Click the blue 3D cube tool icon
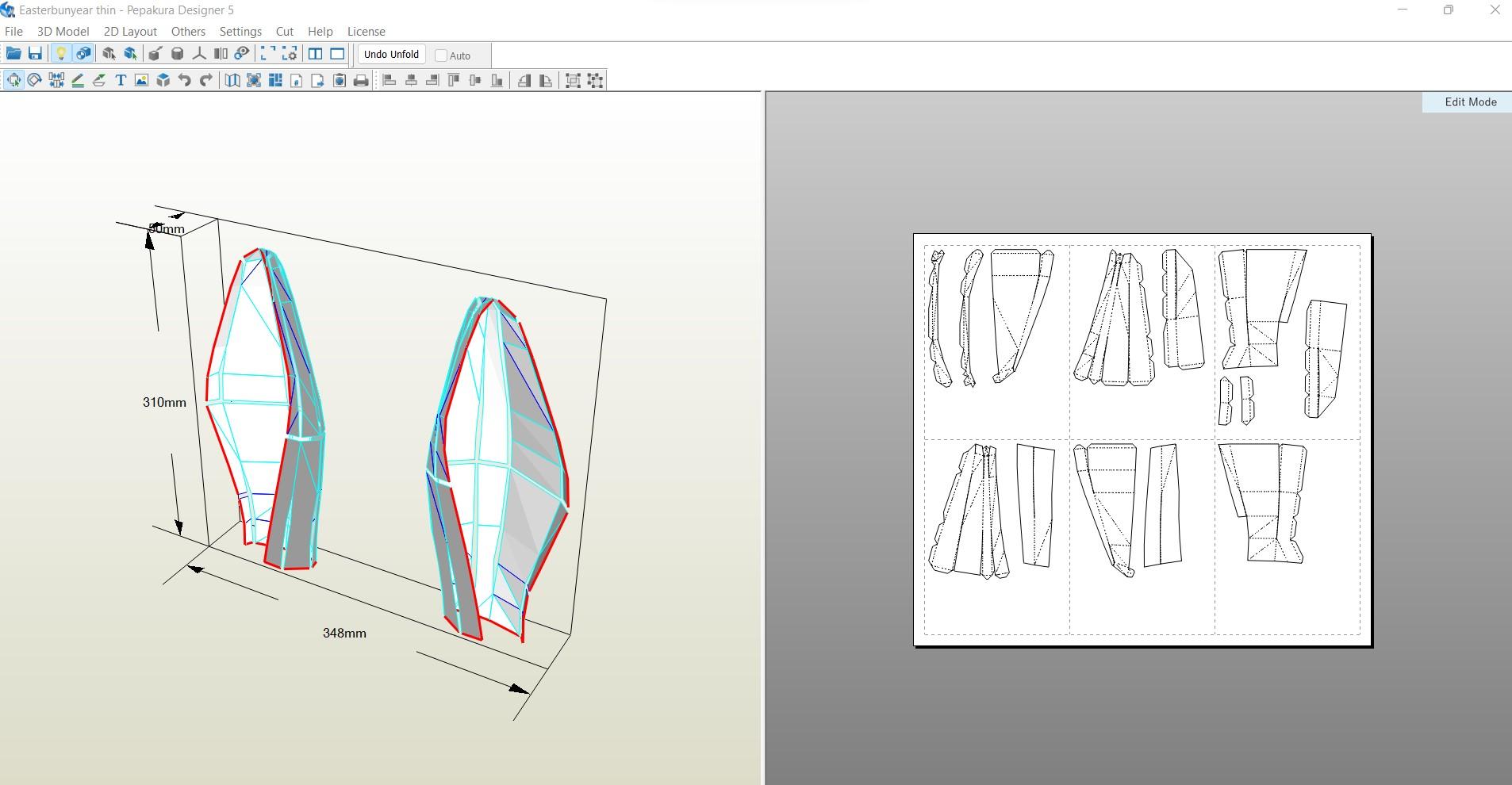The image size is (1512, 785). [163, 80]
